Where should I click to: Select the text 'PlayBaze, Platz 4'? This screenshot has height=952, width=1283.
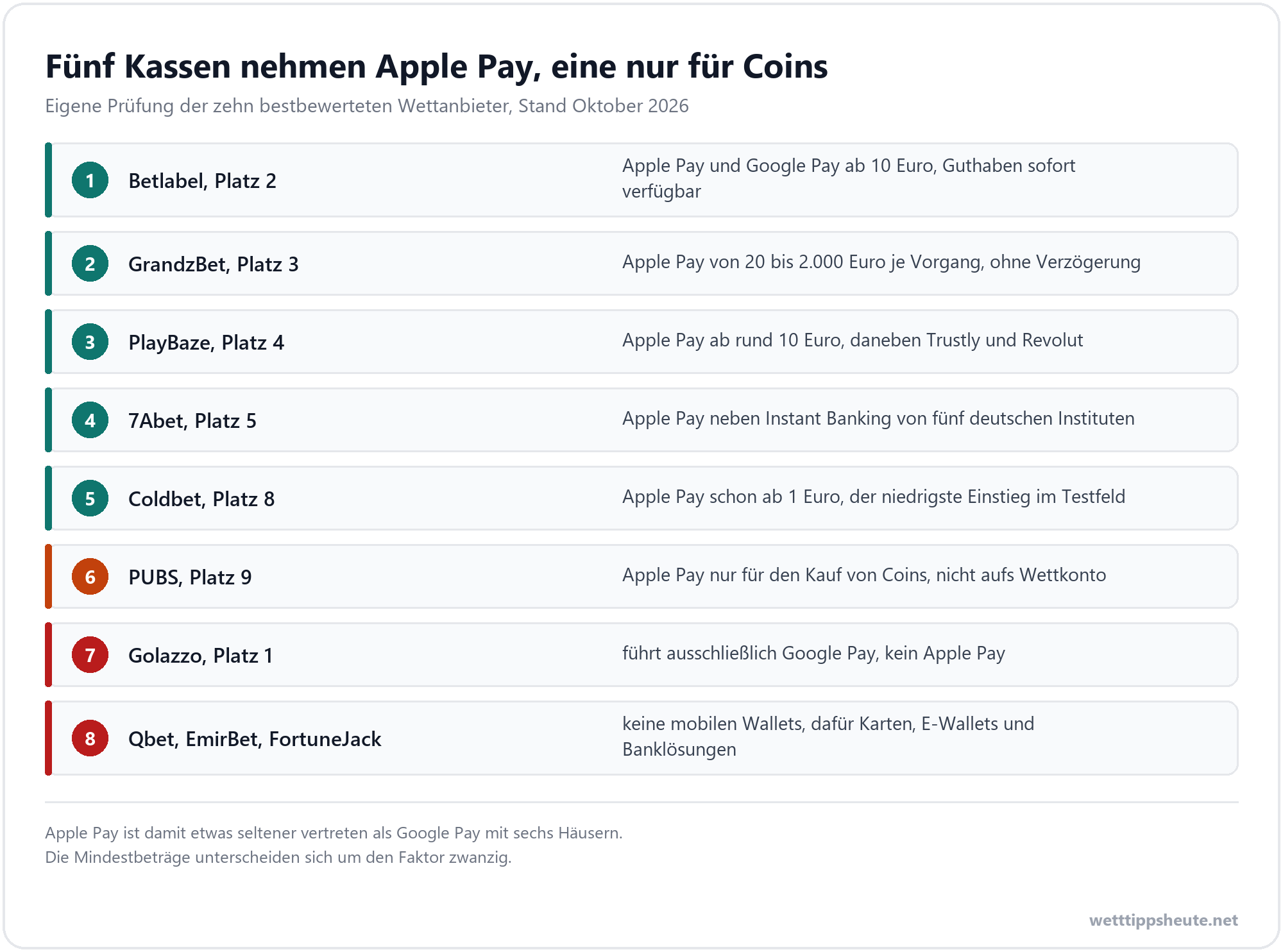click(x=206, y=343)
